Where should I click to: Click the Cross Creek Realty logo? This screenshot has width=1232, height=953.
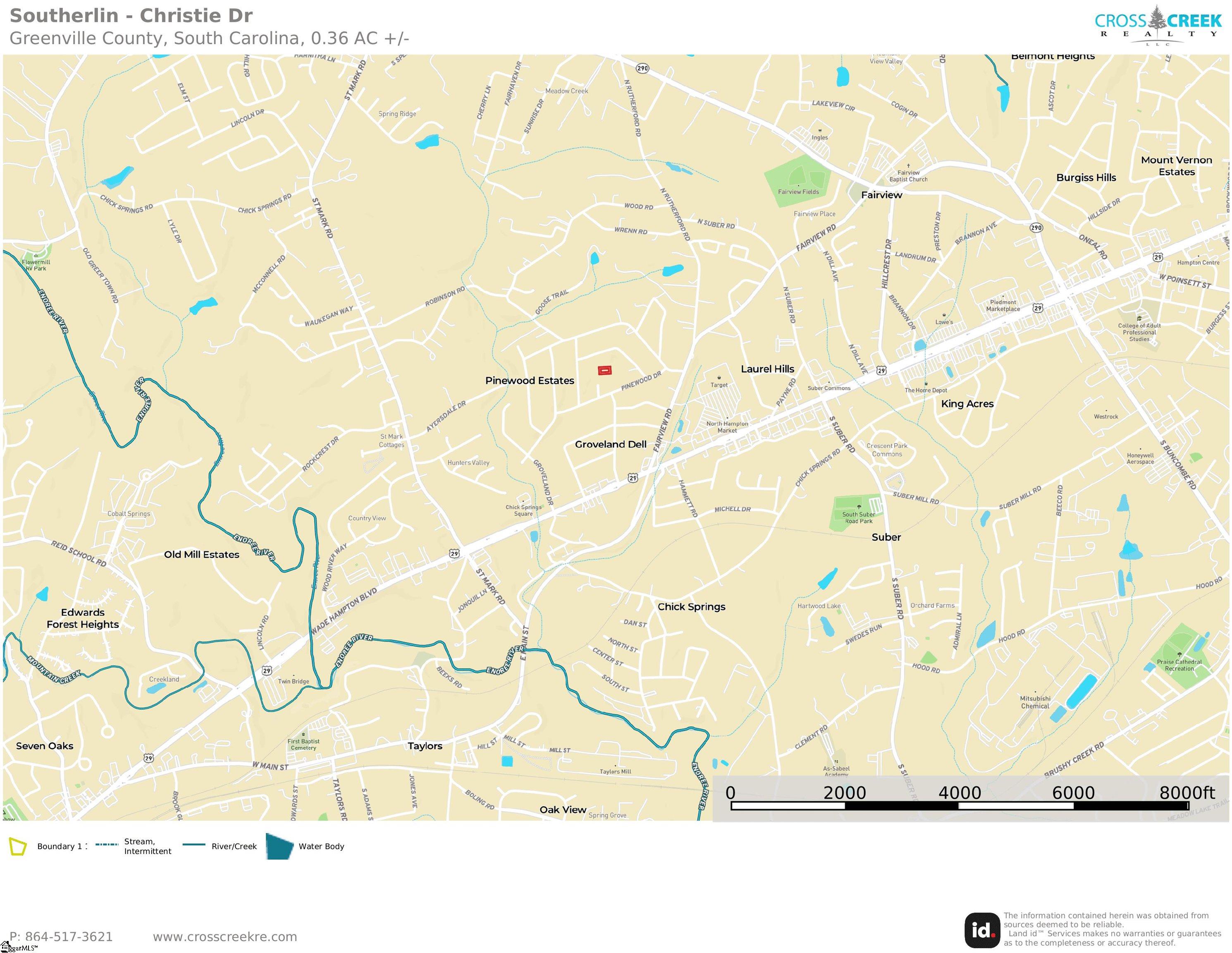coord(1158,25)
